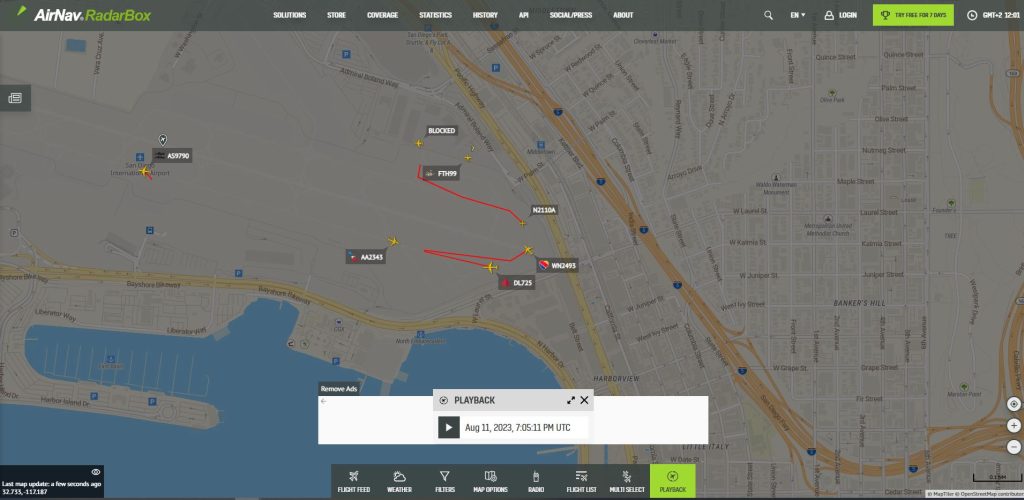Open the API menu item
This screenshot has width=1024, height=500.
[x=523, y=15]
